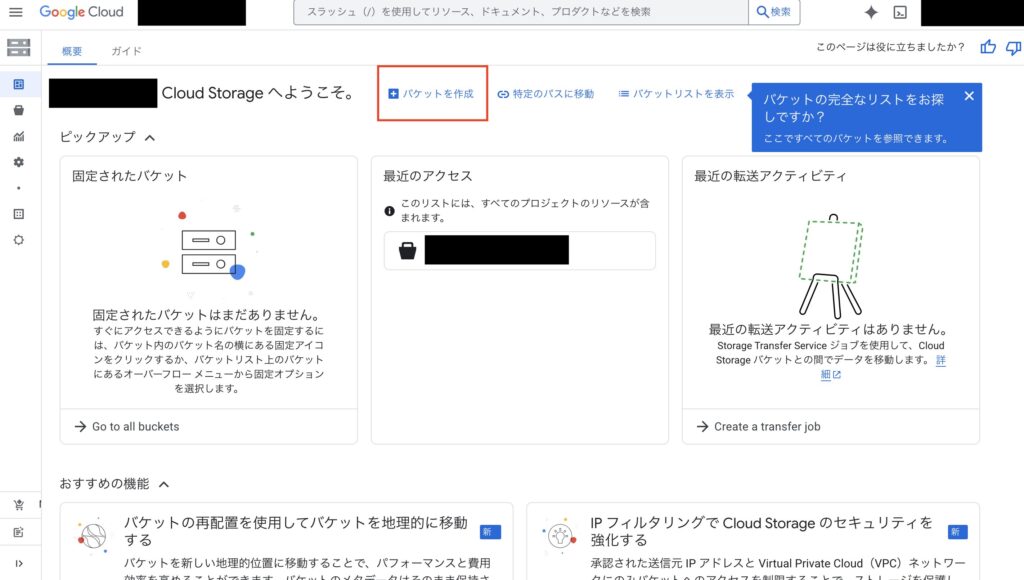
Task: Open Monitoring chart icon in sidebar
Action: tap(18, 136)
